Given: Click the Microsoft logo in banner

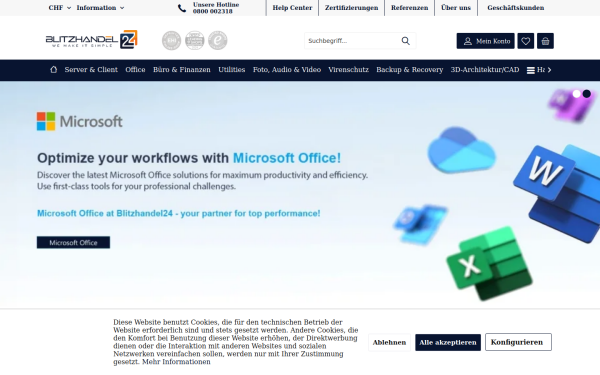Looking at the screenshot, I should (80, 121).
